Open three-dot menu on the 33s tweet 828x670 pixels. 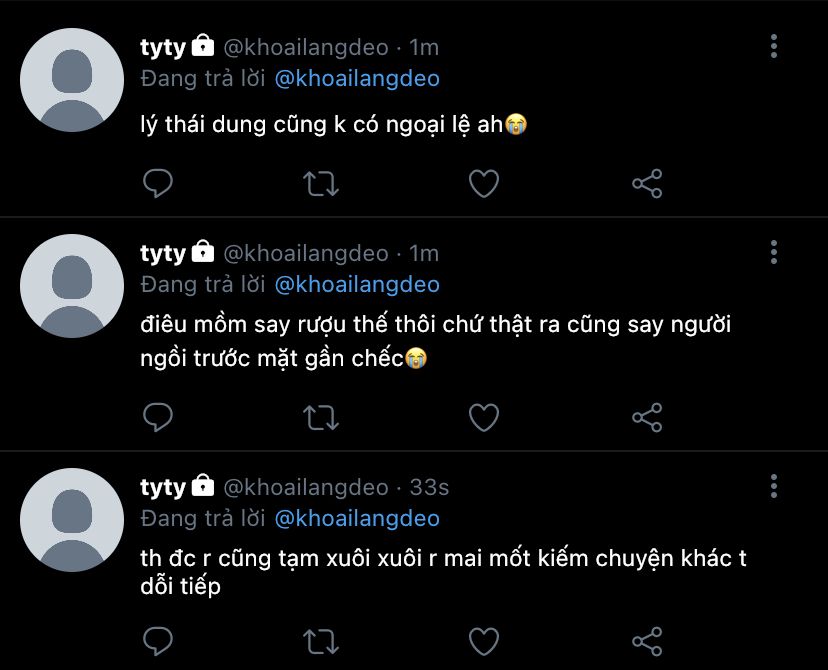point(774,487)
